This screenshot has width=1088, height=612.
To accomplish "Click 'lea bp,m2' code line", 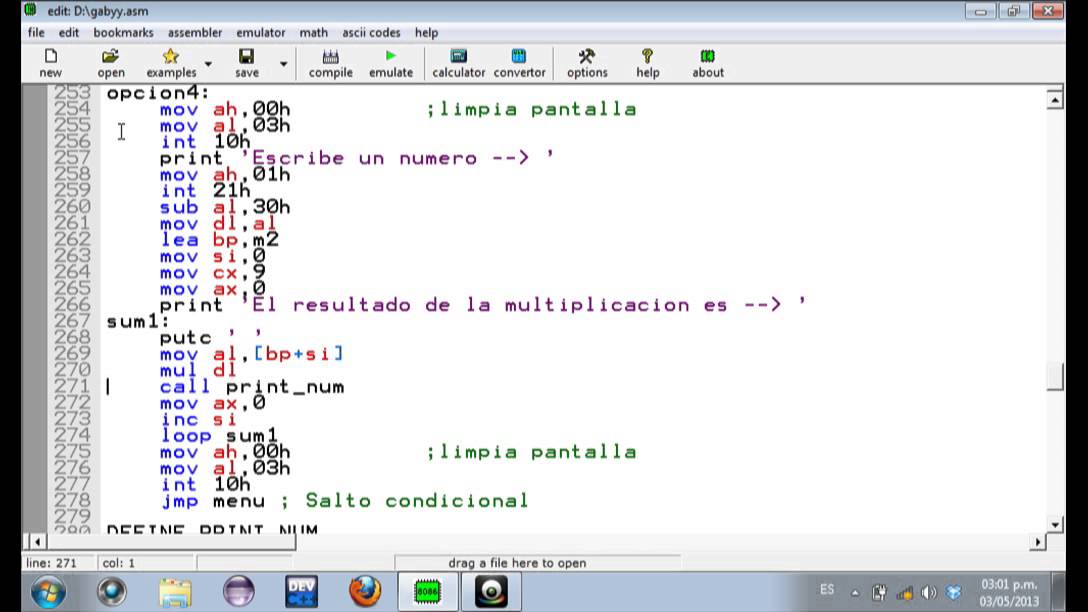I will click(x=219, y=240).
